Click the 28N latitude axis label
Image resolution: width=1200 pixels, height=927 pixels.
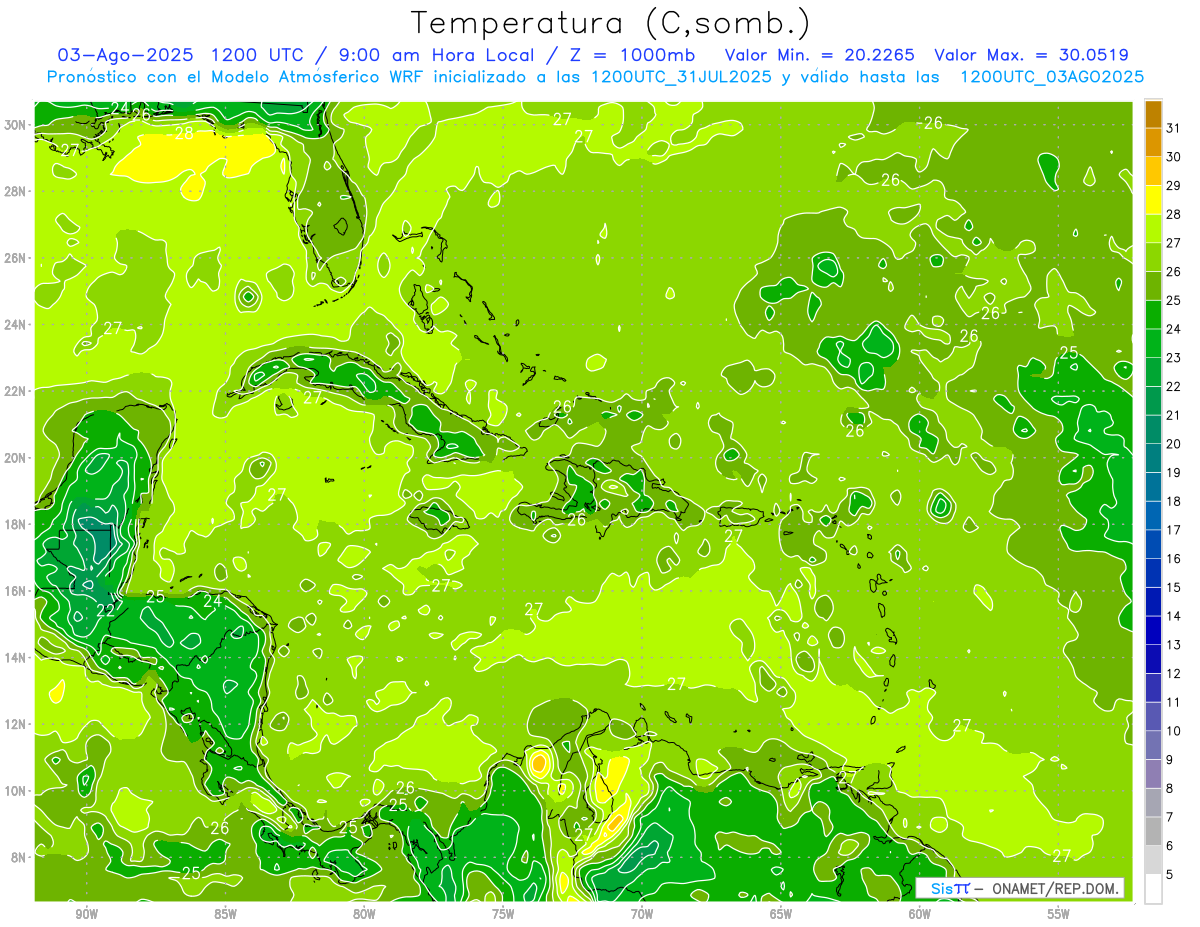pyautogui.click(x=14, y=191)
